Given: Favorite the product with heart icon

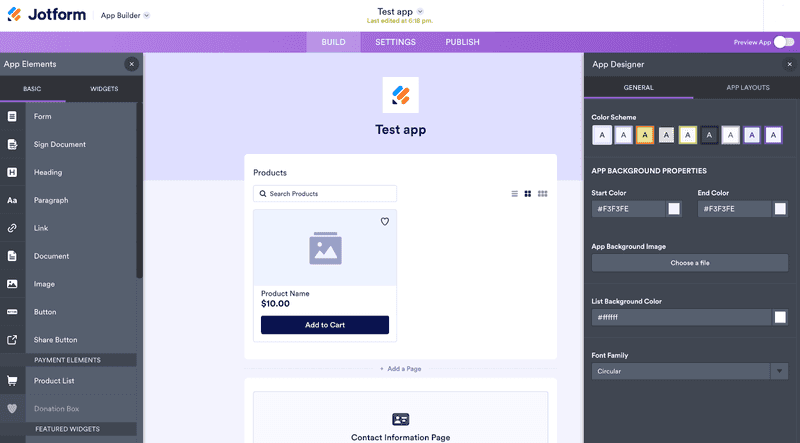Looking at the screenshot, I should tap(385, 222).
